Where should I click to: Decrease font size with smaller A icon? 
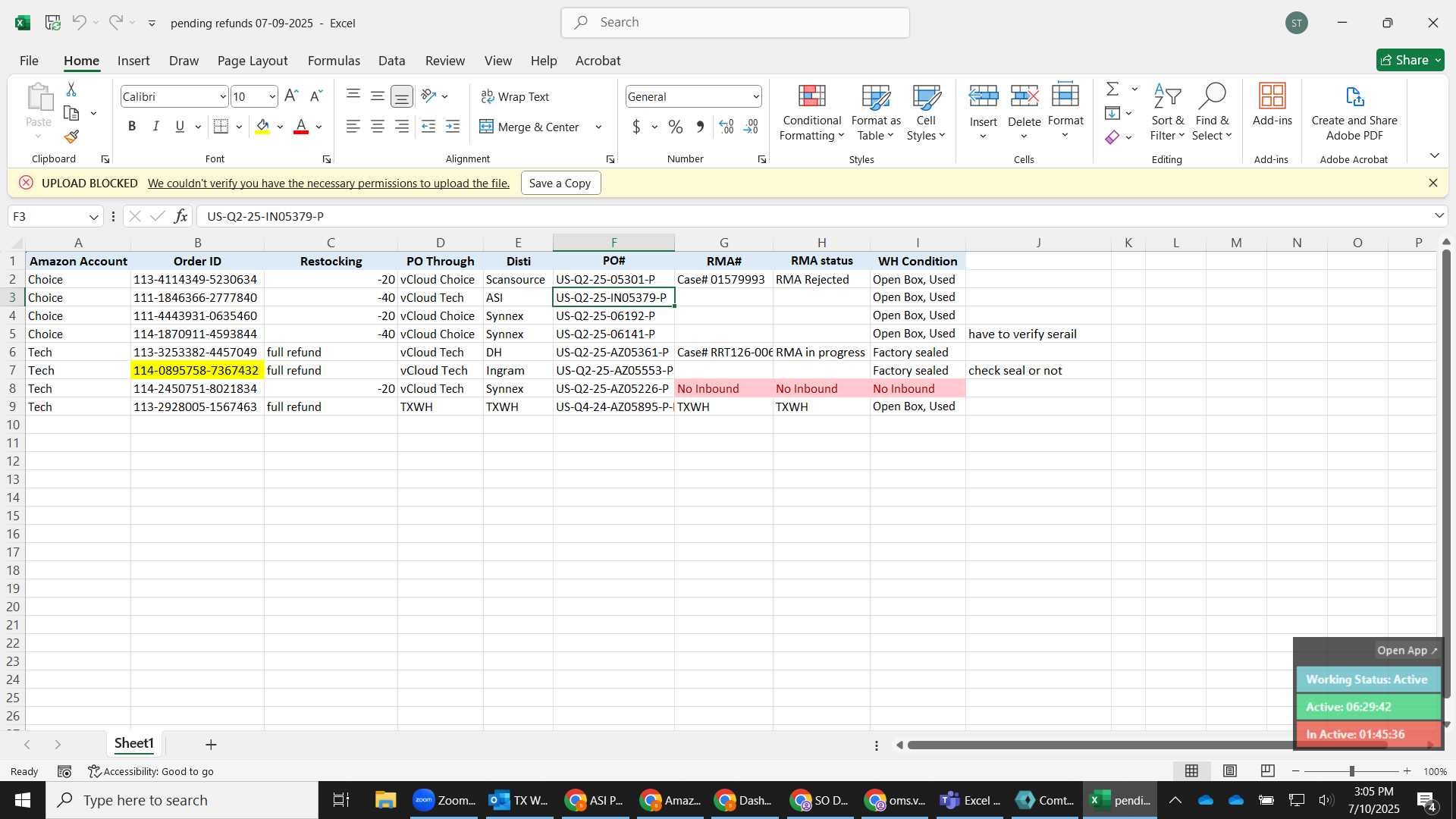coord(316,96)
